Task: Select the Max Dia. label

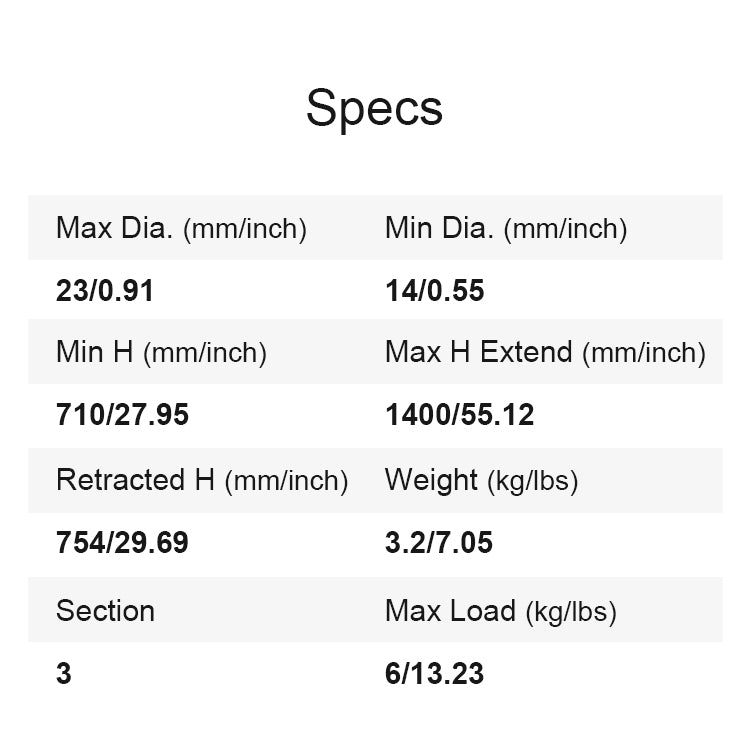Action: click(118, 228)
